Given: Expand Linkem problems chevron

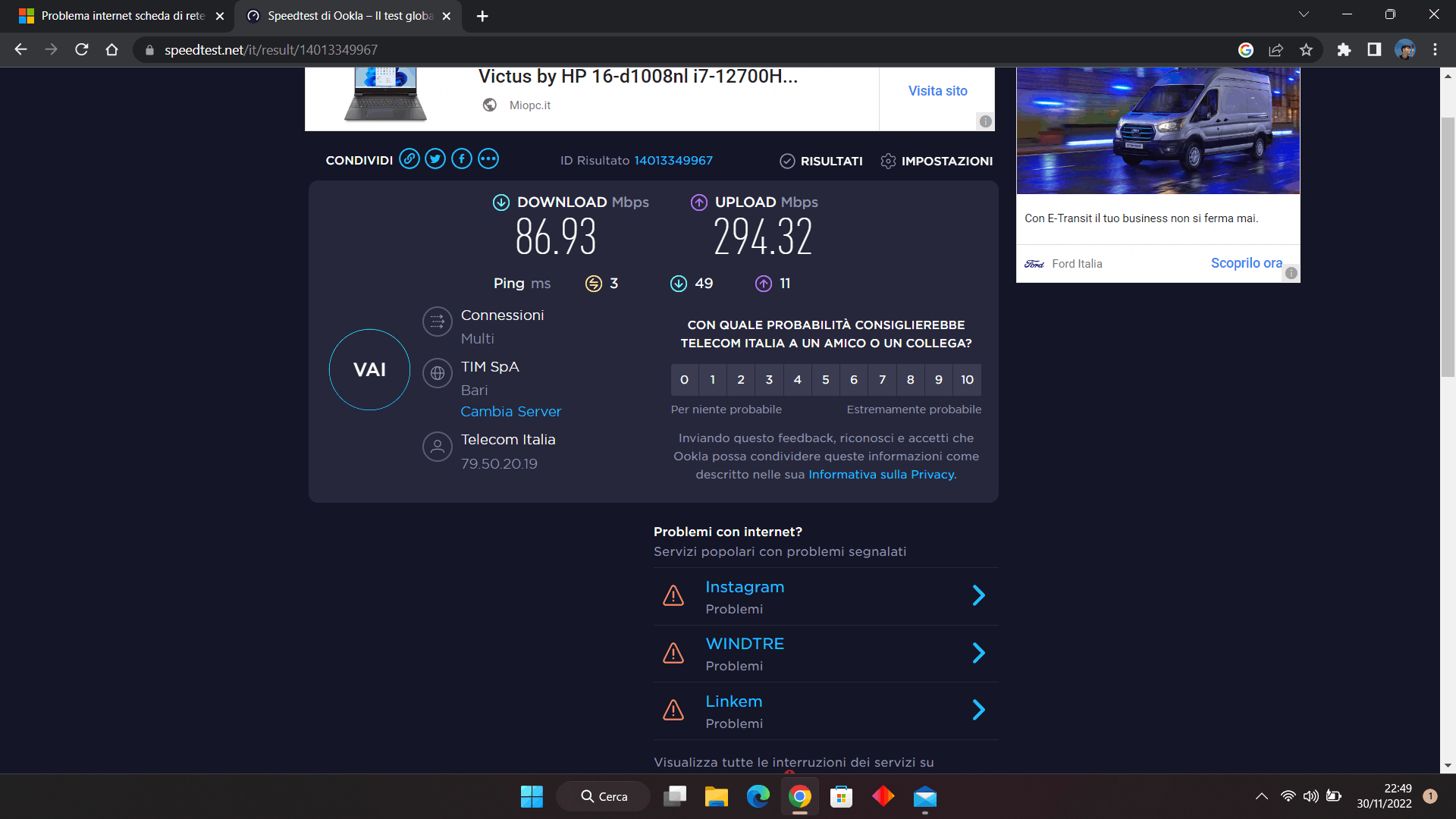Looking at the screenshot, I should (x=978, y=711).
